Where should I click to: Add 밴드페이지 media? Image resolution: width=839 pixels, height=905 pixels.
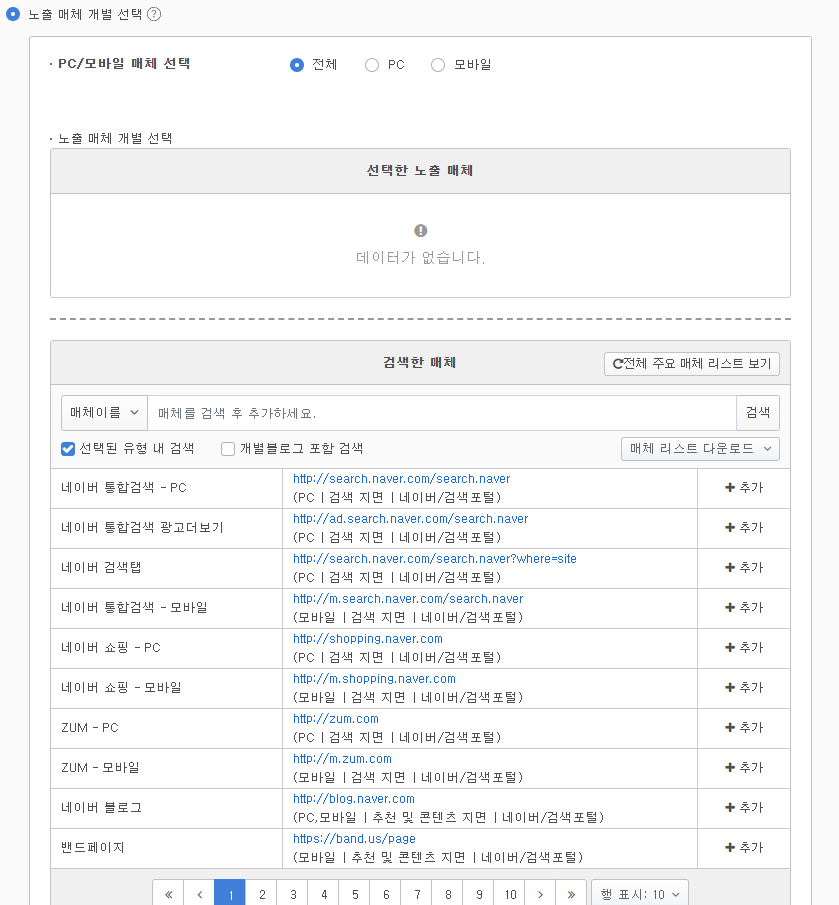(744, 847)
